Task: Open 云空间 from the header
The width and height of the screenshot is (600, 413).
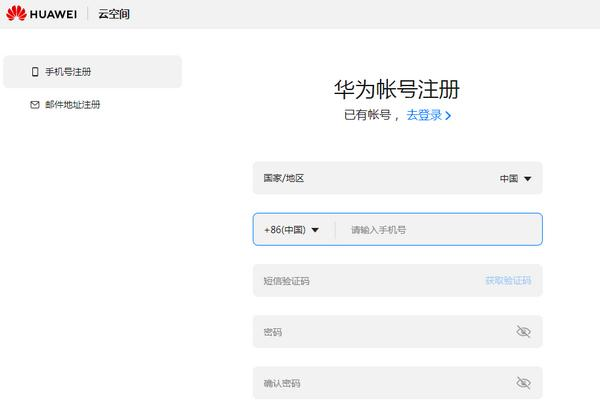Action: click(114, 14)
